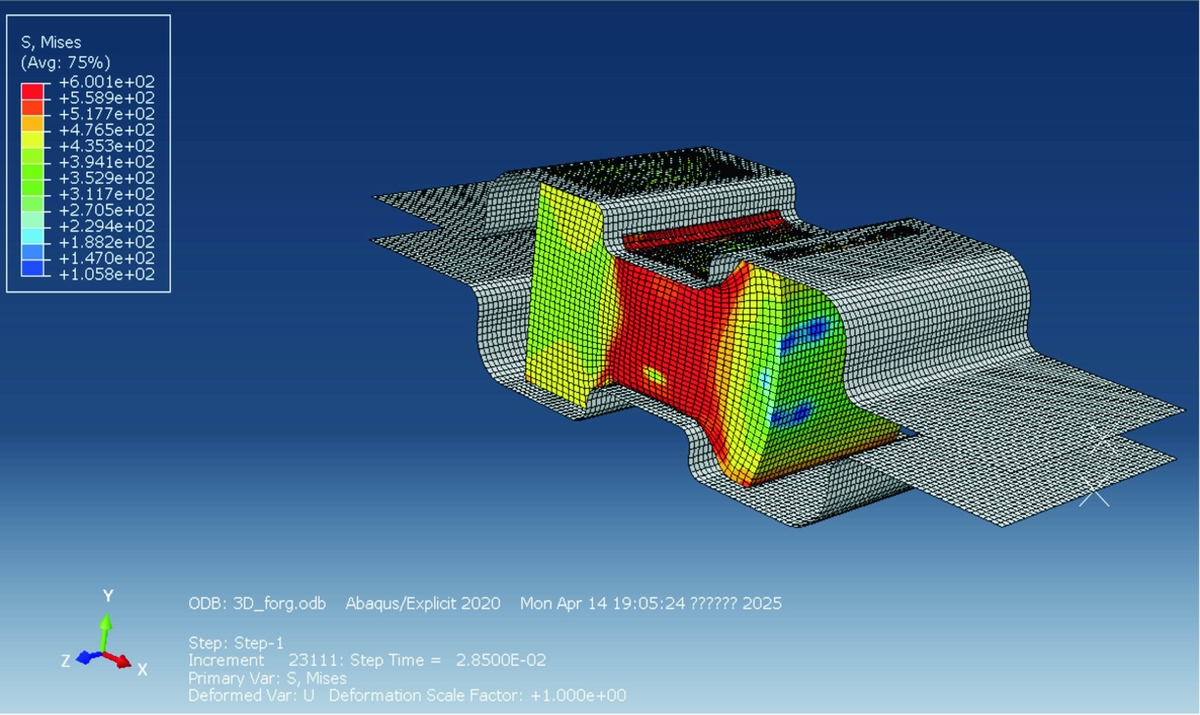The image size is (1200, 715).
Task: Click the '(Avg: 75%)' legend label
Action: [x=58, y=62]
